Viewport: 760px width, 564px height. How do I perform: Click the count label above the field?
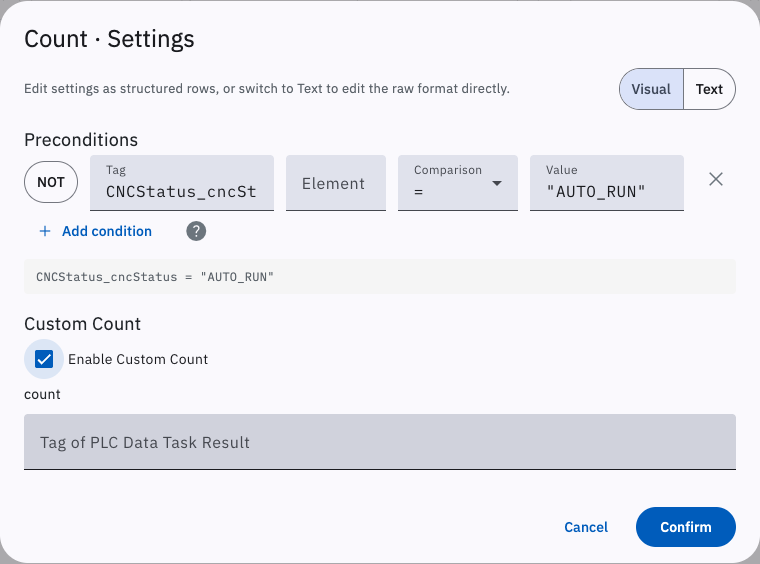click(42, 394)
